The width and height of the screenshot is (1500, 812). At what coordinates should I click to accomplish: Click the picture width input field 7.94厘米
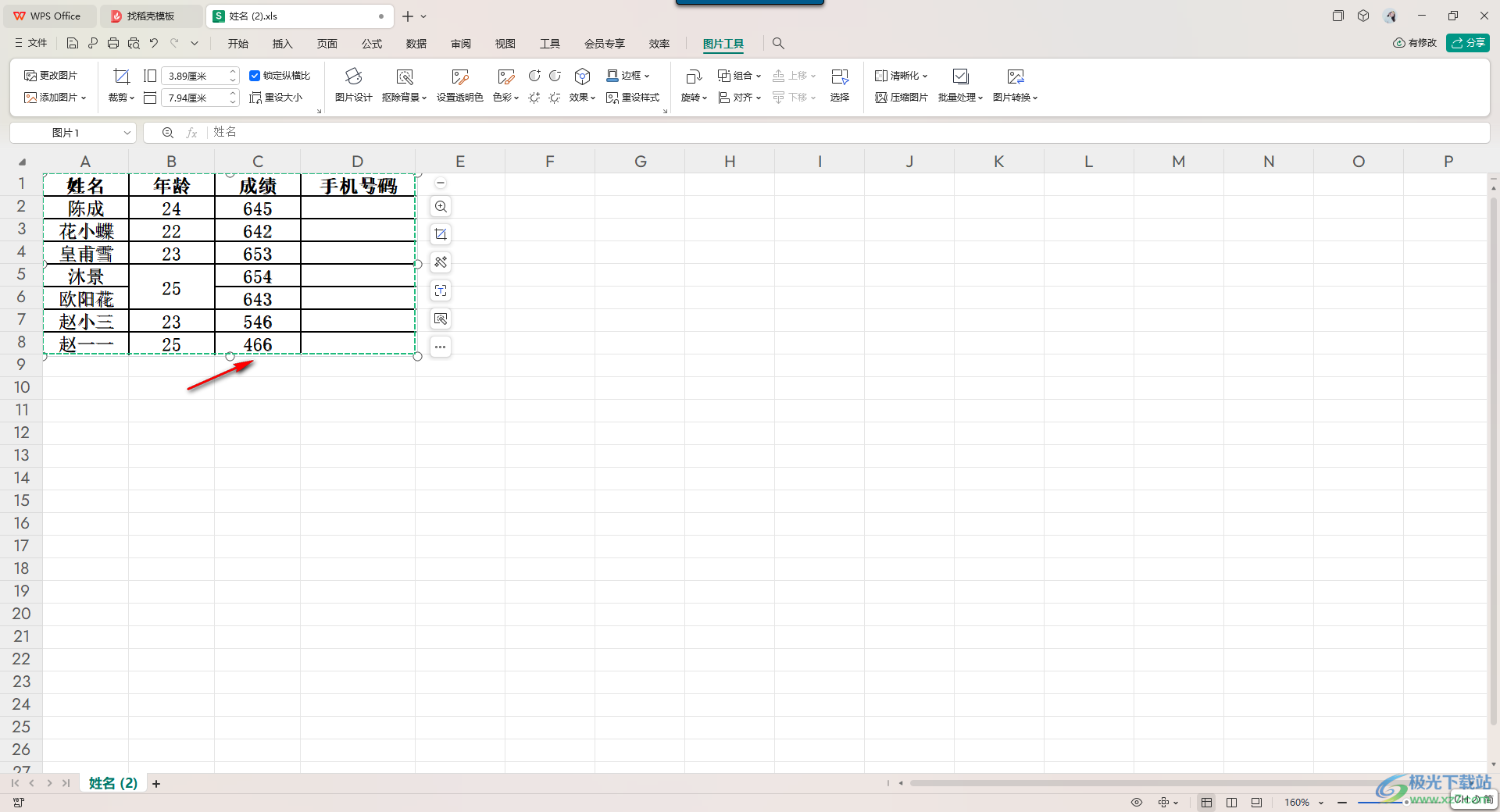194,98
